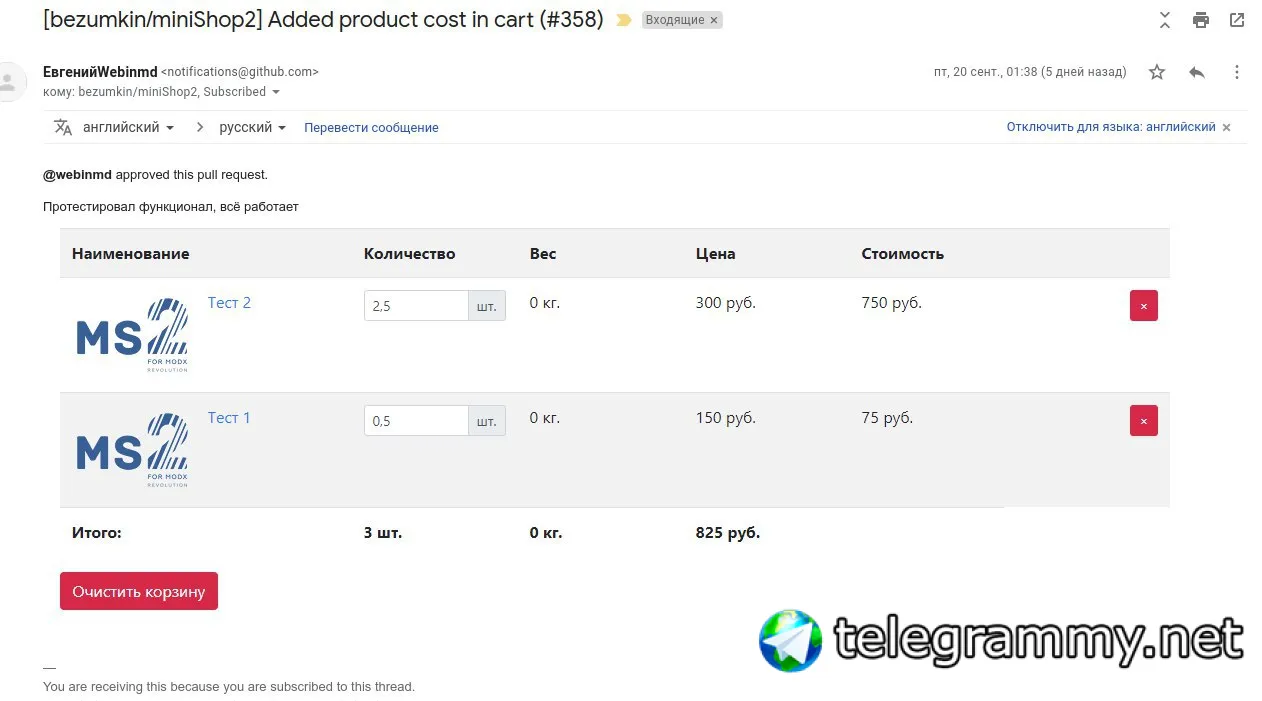Click the Очистить корзину button

[139, 591]
